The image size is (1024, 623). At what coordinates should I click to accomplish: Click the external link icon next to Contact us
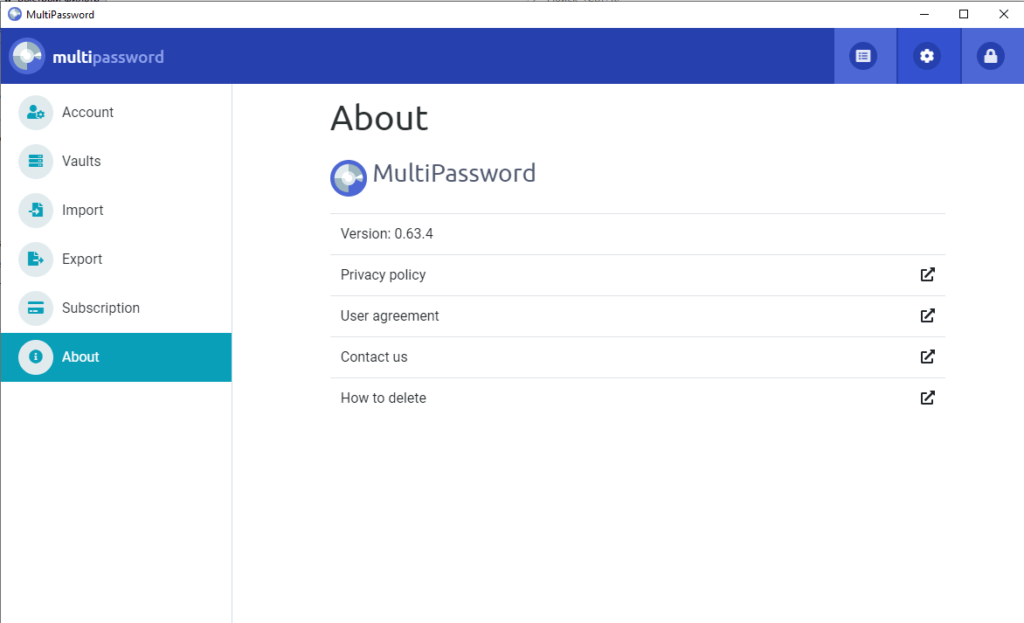(x=927, y=356)
